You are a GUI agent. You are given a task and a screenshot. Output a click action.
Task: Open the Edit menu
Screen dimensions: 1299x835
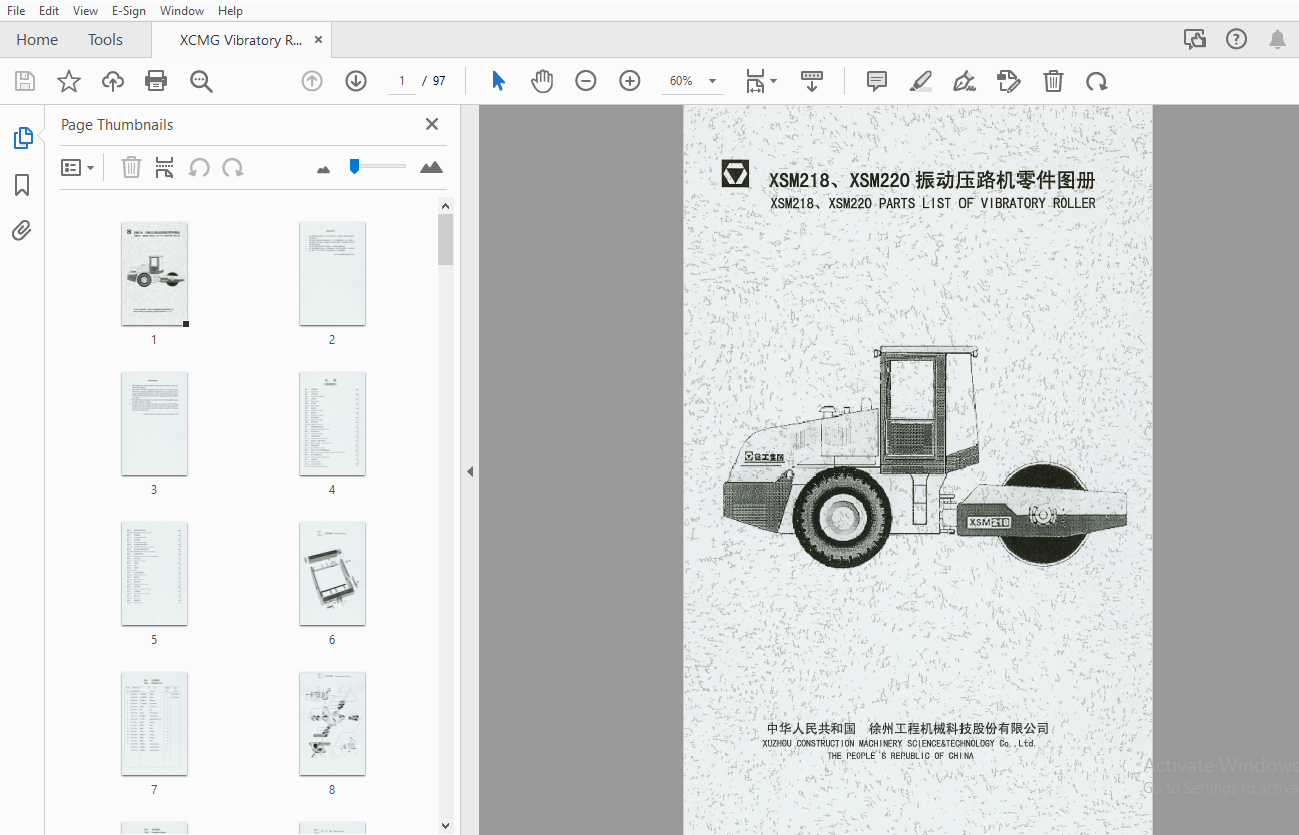pyautogui.click(x=49, y=11)
